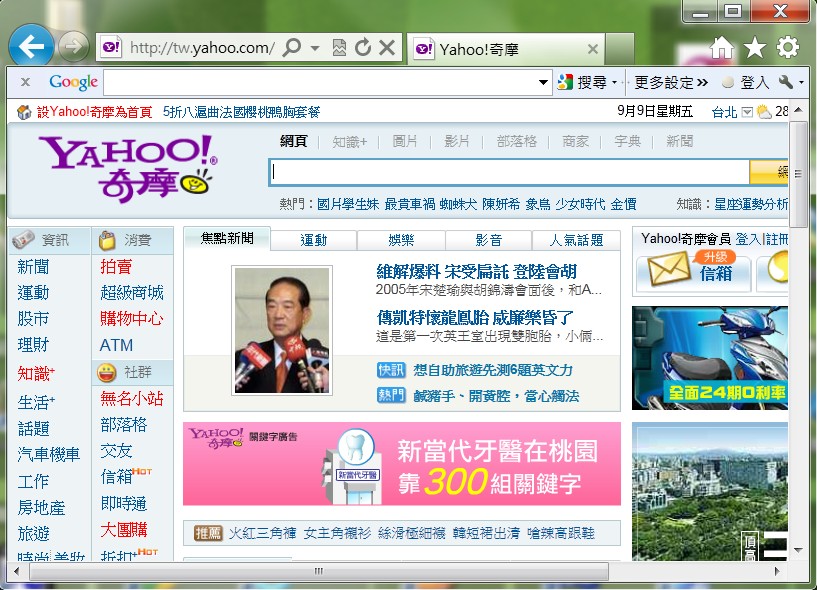Select the 字典 search category

627,141
